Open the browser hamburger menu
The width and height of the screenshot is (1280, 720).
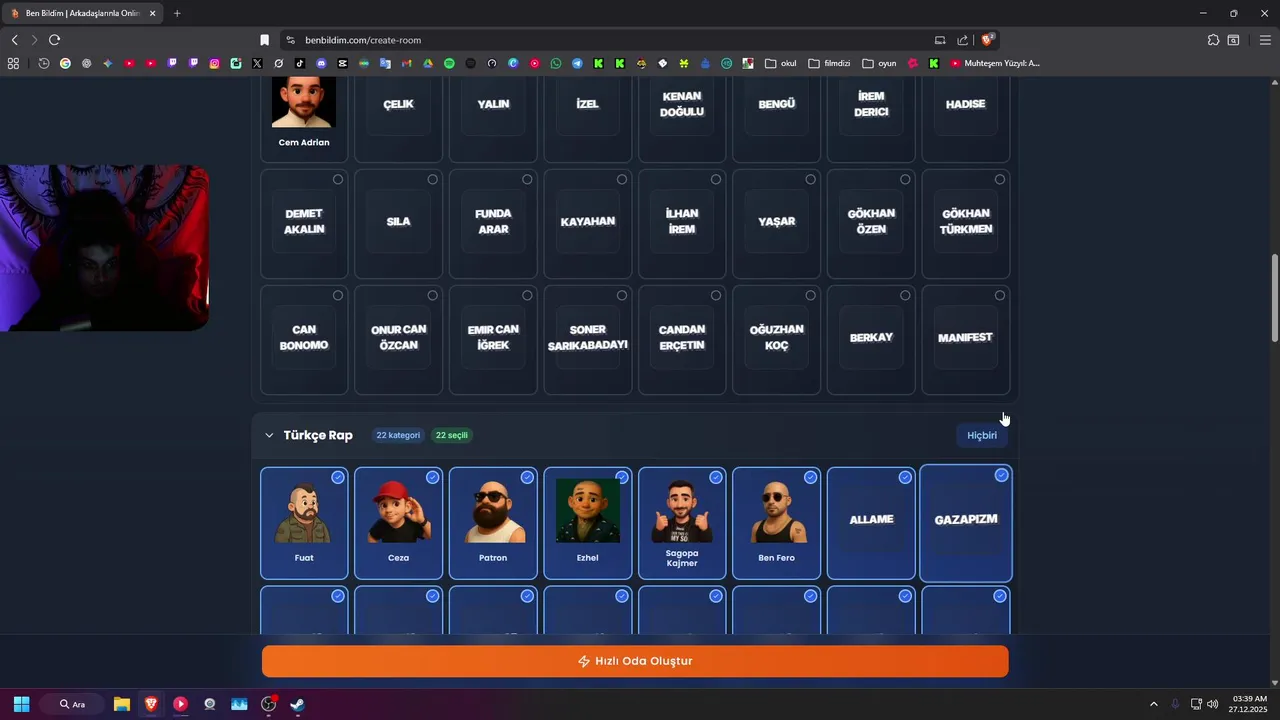[1265, 40]
